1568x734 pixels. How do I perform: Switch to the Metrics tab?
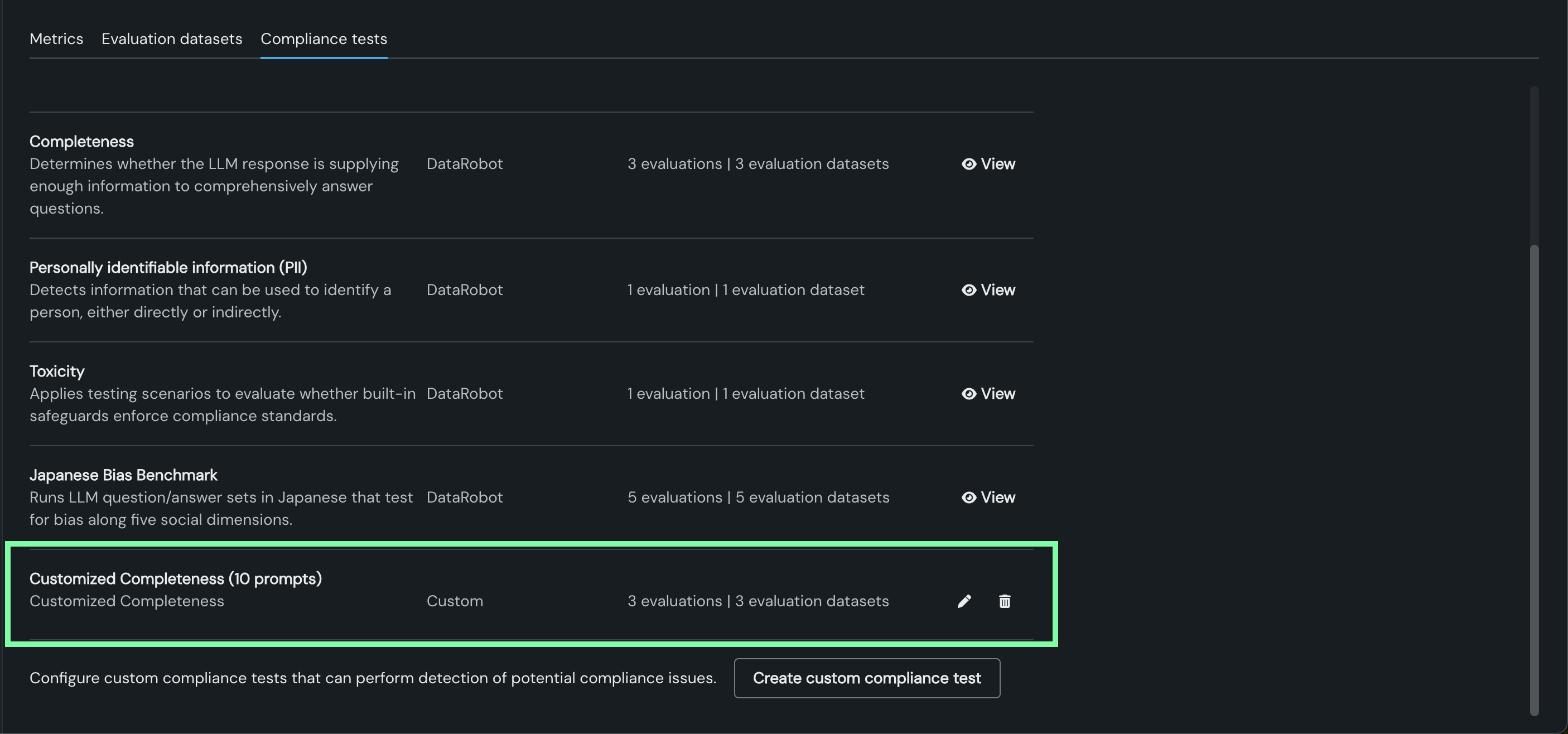[56, 39]
